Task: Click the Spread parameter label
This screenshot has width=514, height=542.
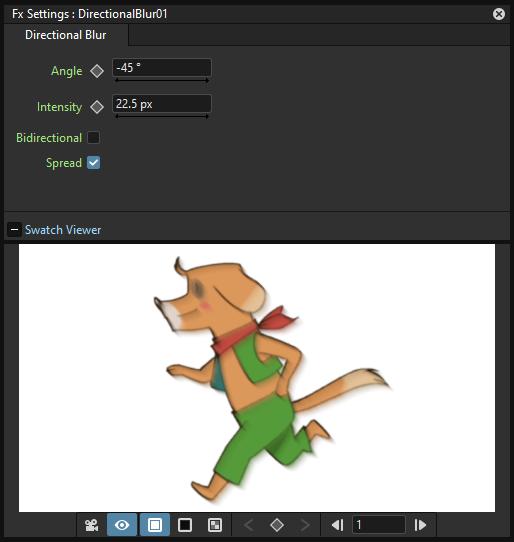Action: [64, 163]
